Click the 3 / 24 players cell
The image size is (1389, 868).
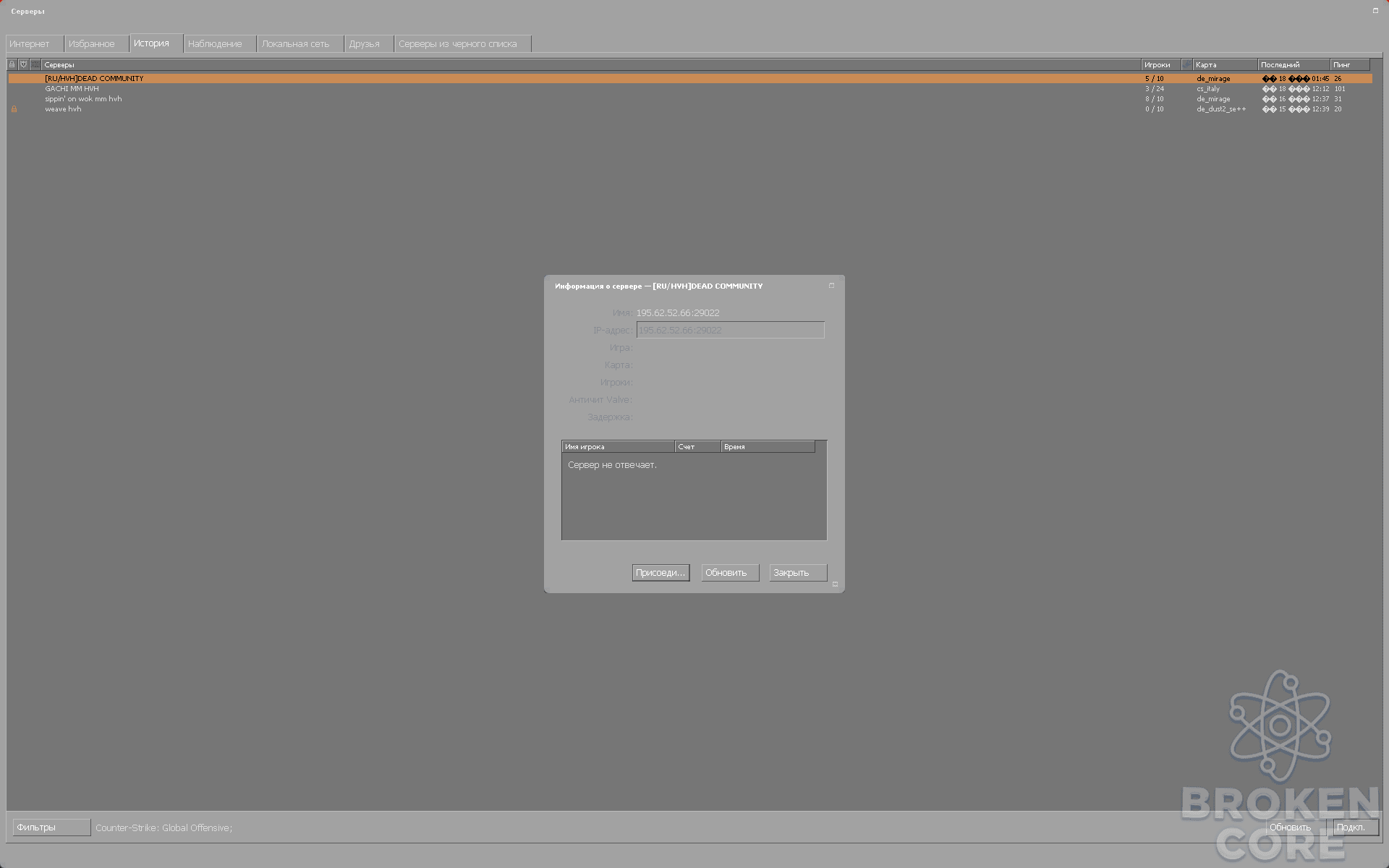[x=1155, y=89]
